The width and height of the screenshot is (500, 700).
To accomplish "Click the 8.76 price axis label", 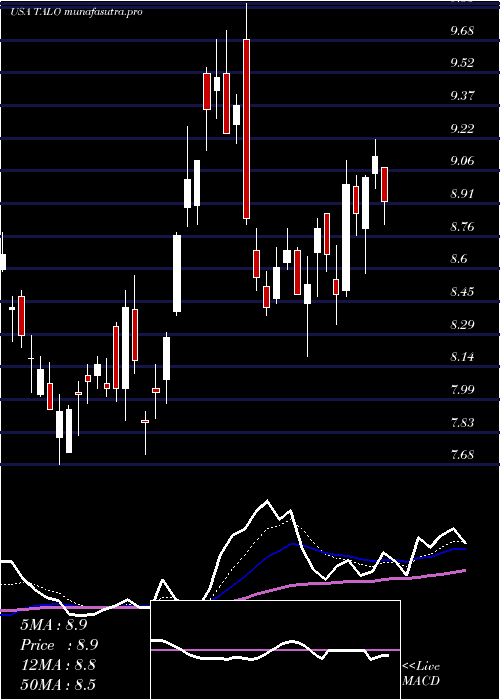I will pos(462,227).
